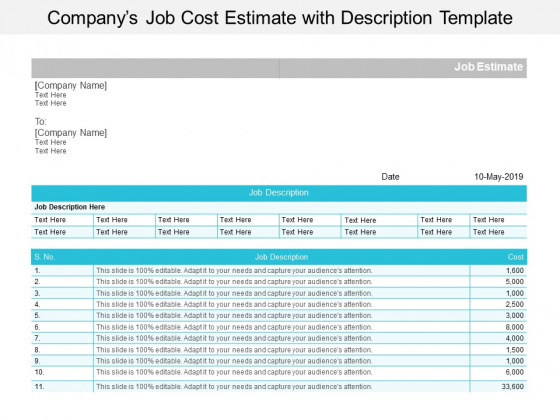The image size is (560, 420).
Task: Click serial number '2.' in the table
Action: click(x=38, y=282)
